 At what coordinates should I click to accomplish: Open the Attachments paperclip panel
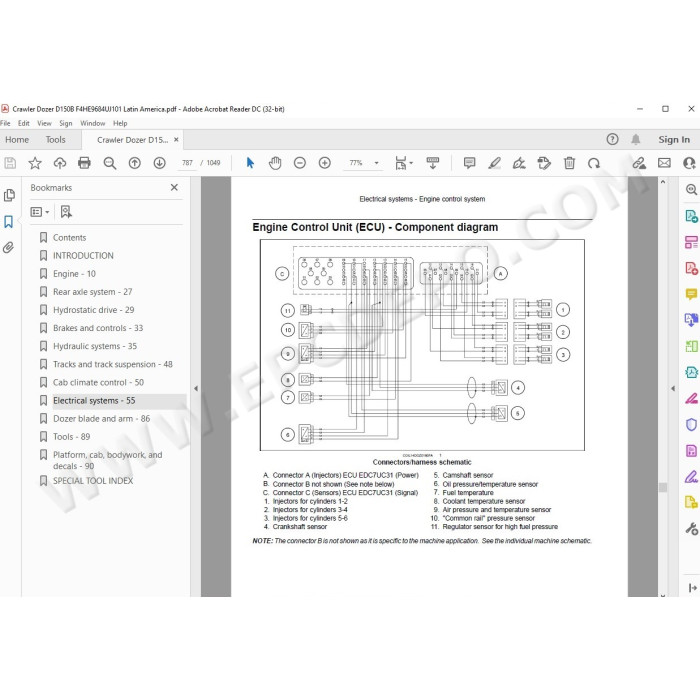pos(8,247)
